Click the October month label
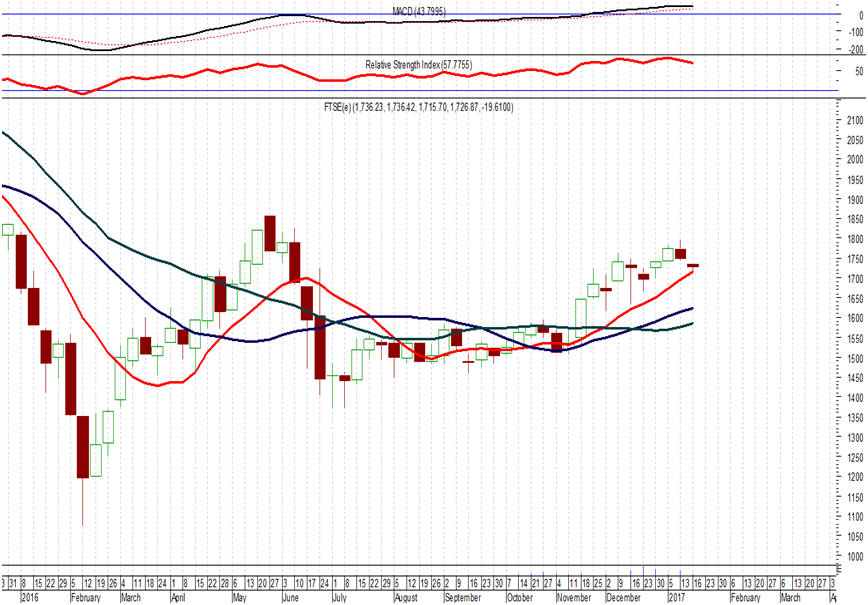 tap(520, 598)
